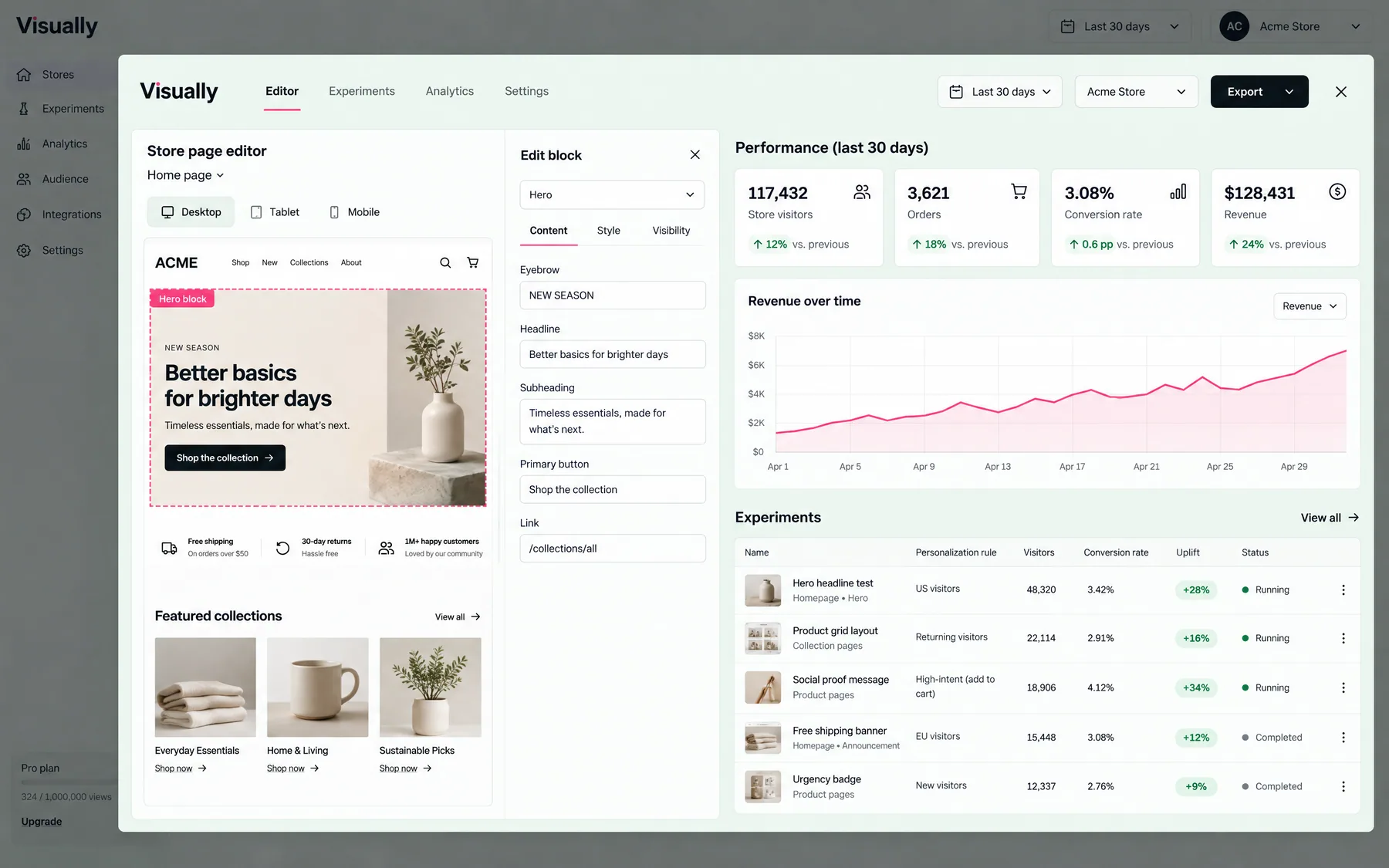Switch preview to Desktop view
This screenshot has width=1389, height=868.
point(191,212)
